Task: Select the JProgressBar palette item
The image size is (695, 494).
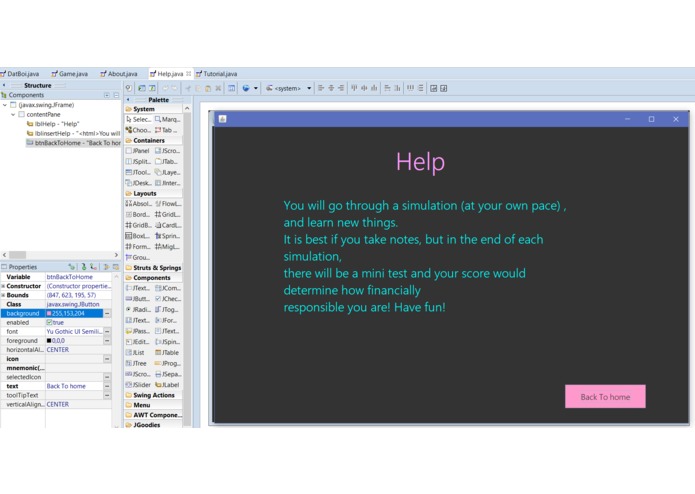Action: tap(167, 363)
